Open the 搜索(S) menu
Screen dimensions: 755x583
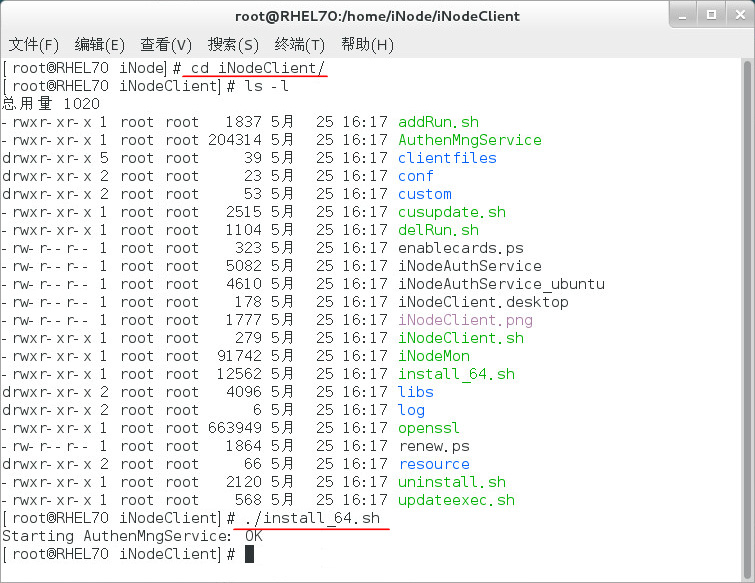(233, 45)
